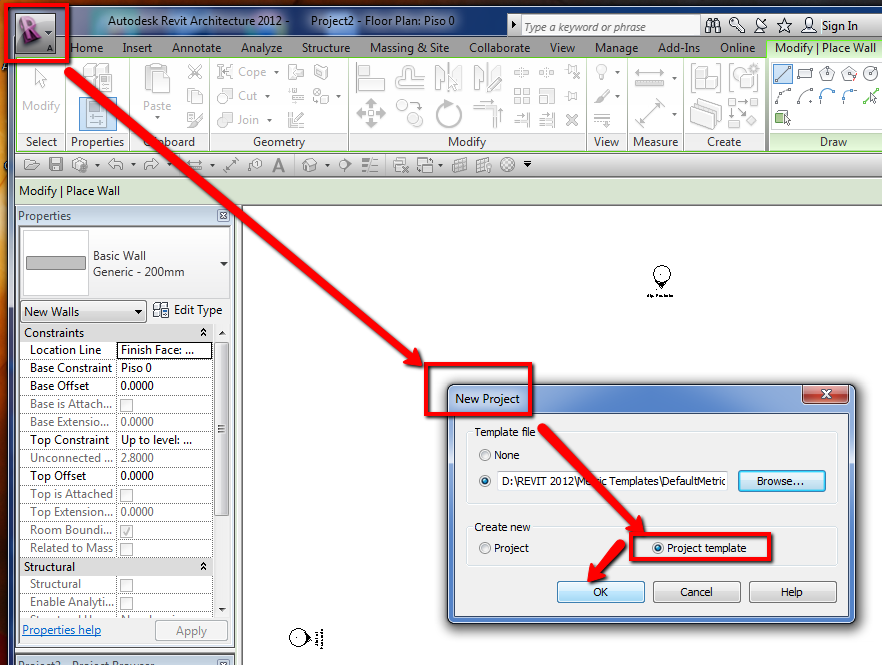Image resolution: width=882 pixels, height=665 pixels.
Task: Click the Save quick access icon
Action: click(56, 164)
